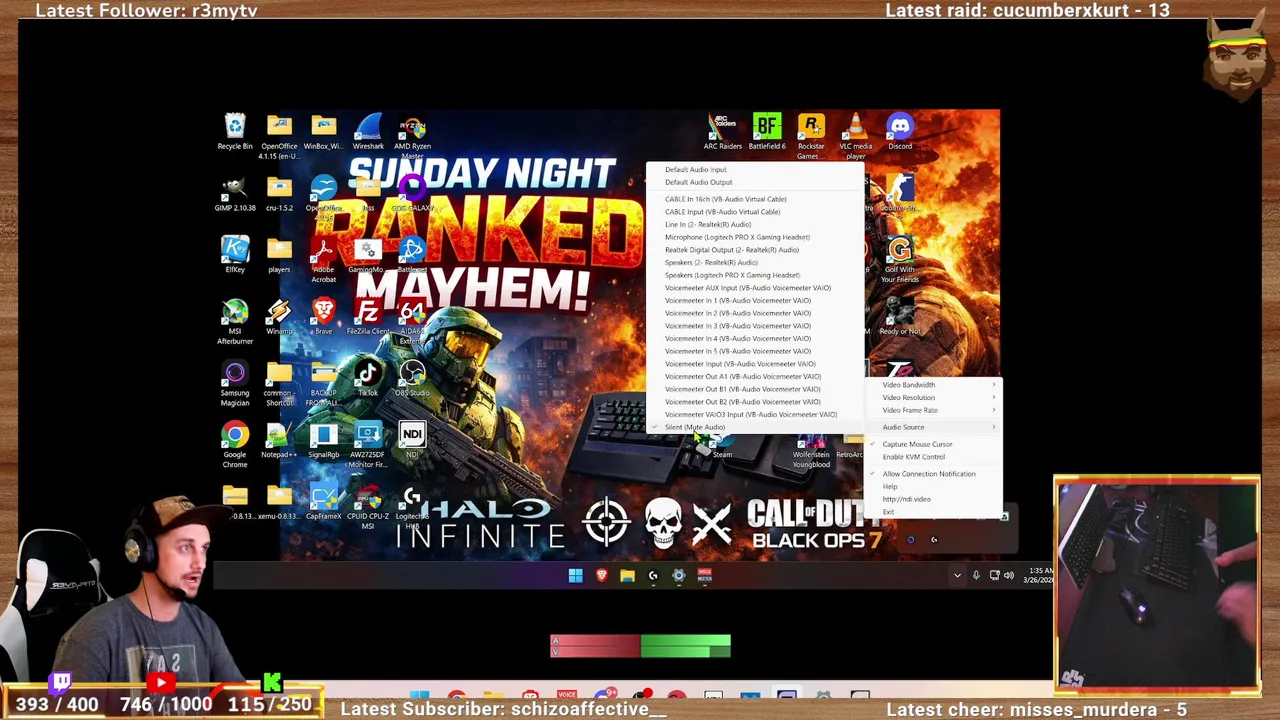Uncheck Silent (Mute Audio) option
Screen dimensions: 1280x720
point(755,427)
